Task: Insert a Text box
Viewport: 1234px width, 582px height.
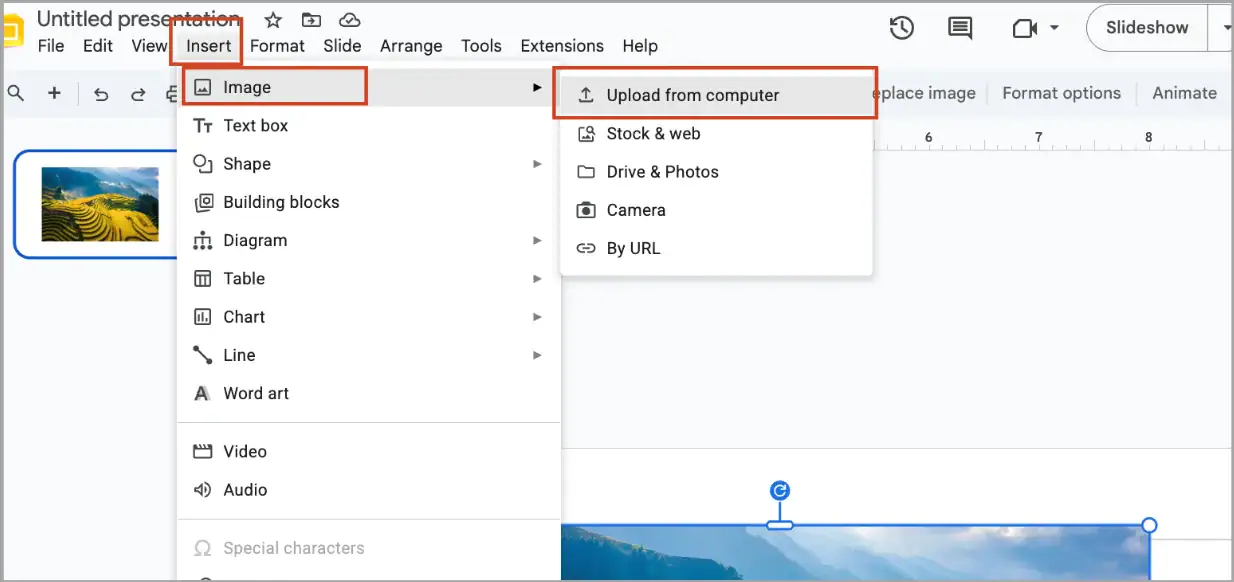Action: (369, 126)
